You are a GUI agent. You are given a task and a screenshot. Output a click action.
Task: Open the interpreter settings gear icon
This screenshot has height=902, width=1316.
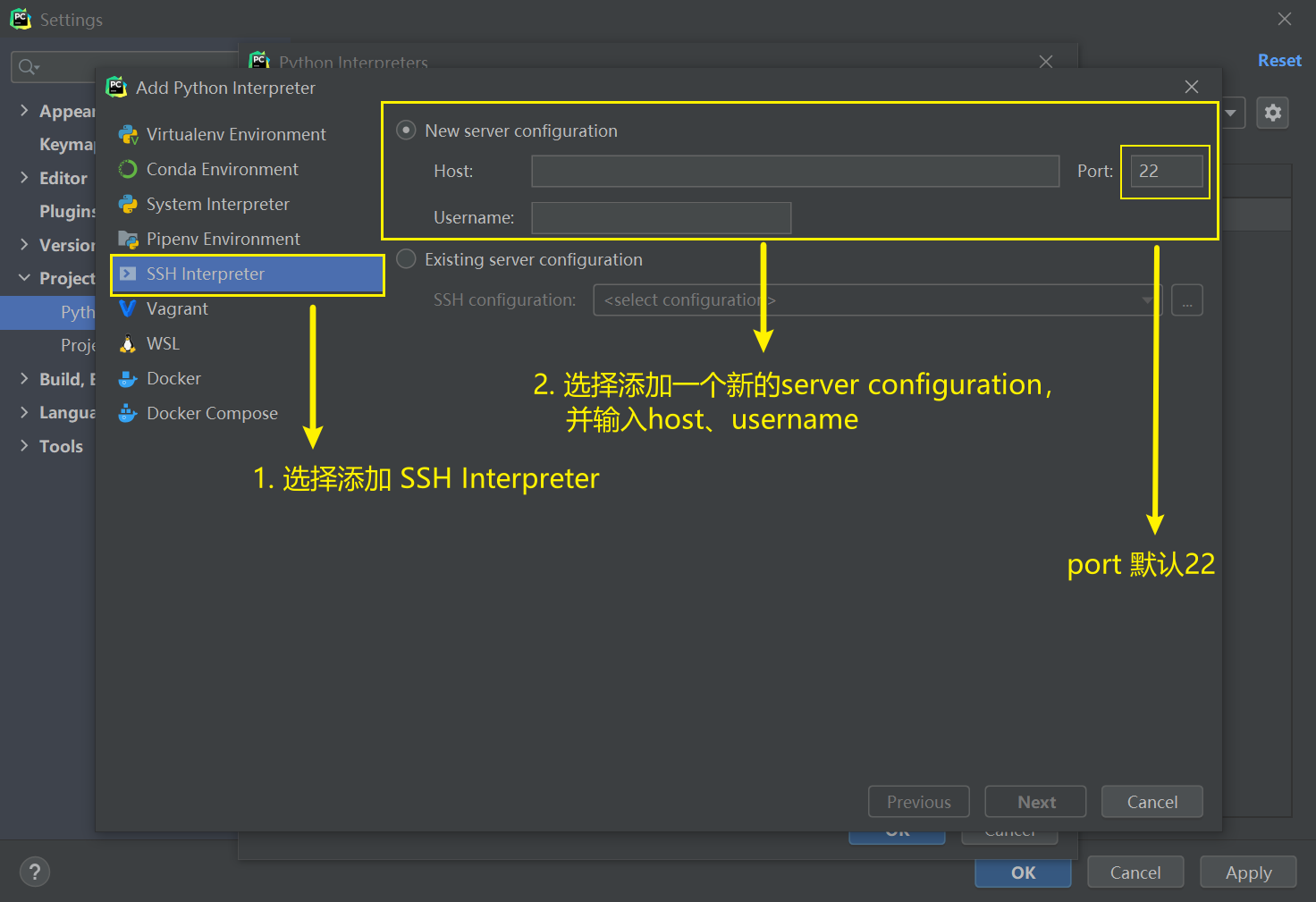1272,113
